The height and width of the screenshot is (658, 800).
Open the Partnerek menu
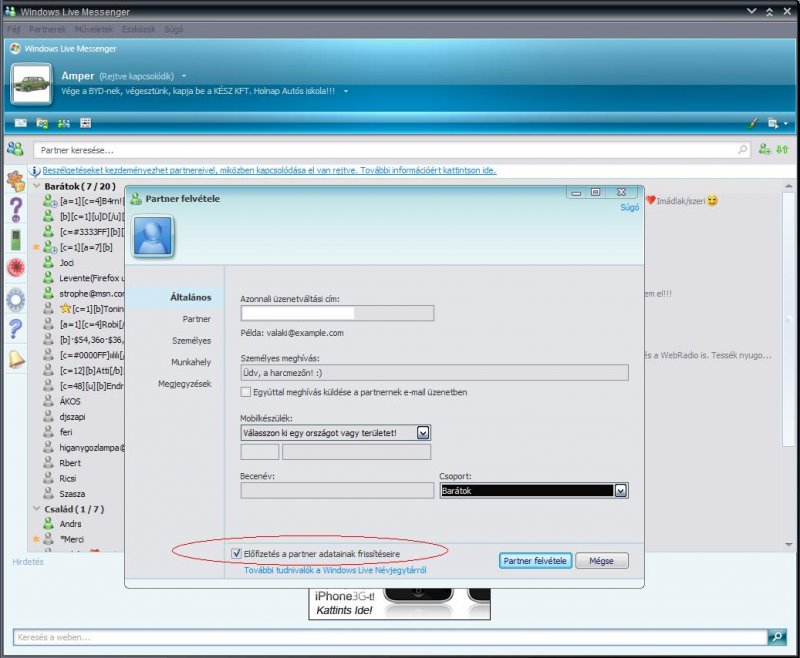47,29
